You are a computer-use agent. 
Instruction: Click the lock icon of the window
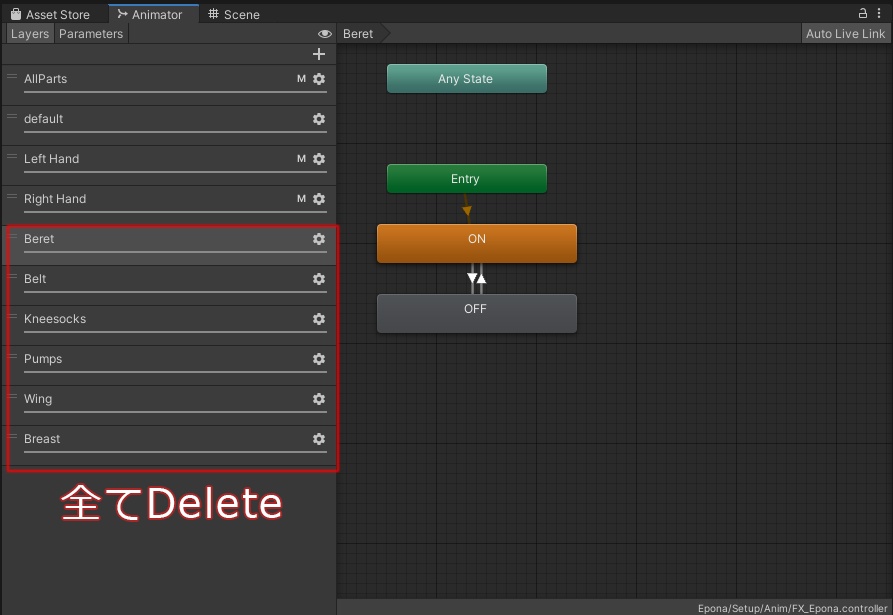coord(862,13)
